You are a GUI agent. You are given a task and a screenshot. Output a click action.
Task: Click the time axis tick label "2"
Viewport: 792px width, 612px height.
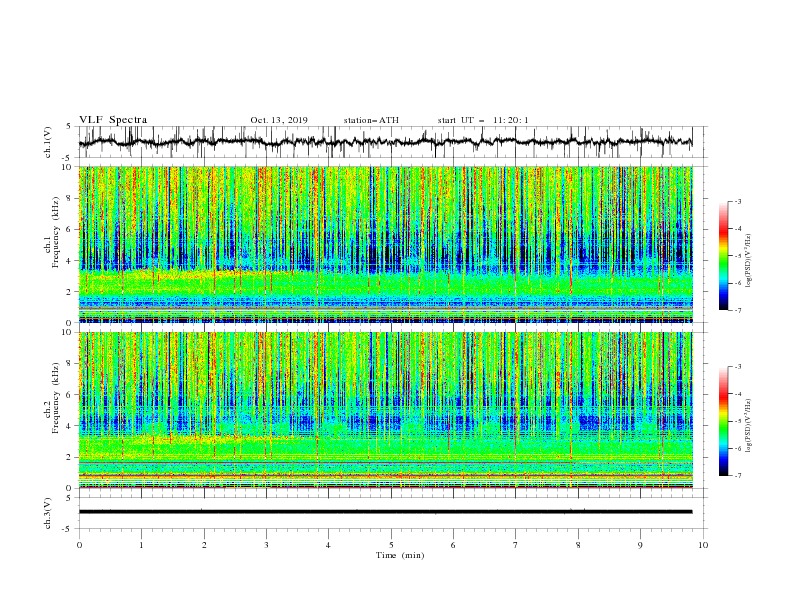click(x=204, y=545)
